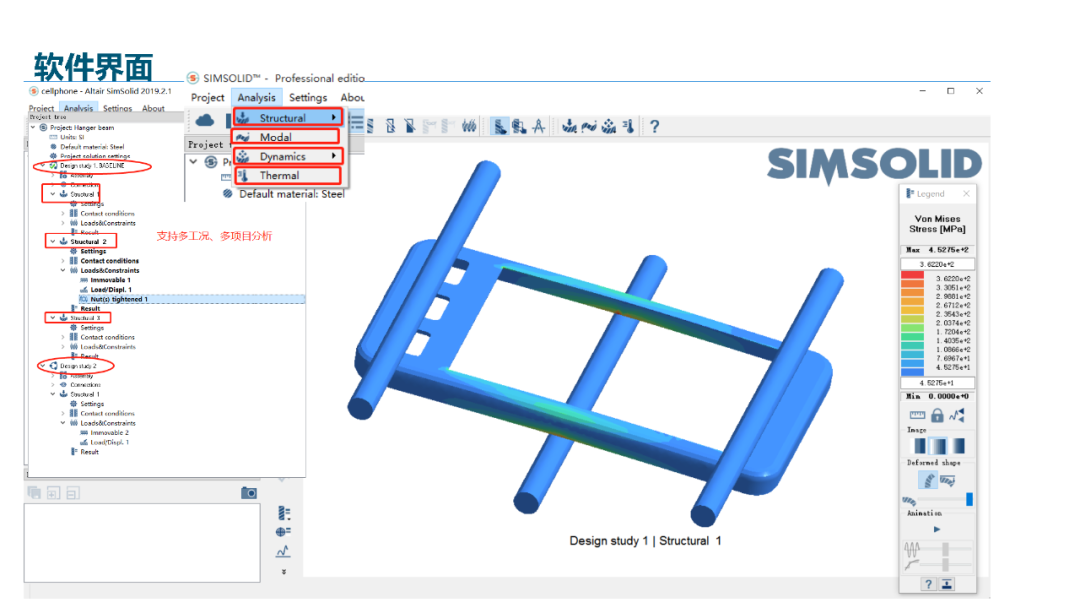Image resolution: width=1080 pixels, height=608 pixels.
Task: Click the structural analysis toolbar icon
Action: (569, 126)
